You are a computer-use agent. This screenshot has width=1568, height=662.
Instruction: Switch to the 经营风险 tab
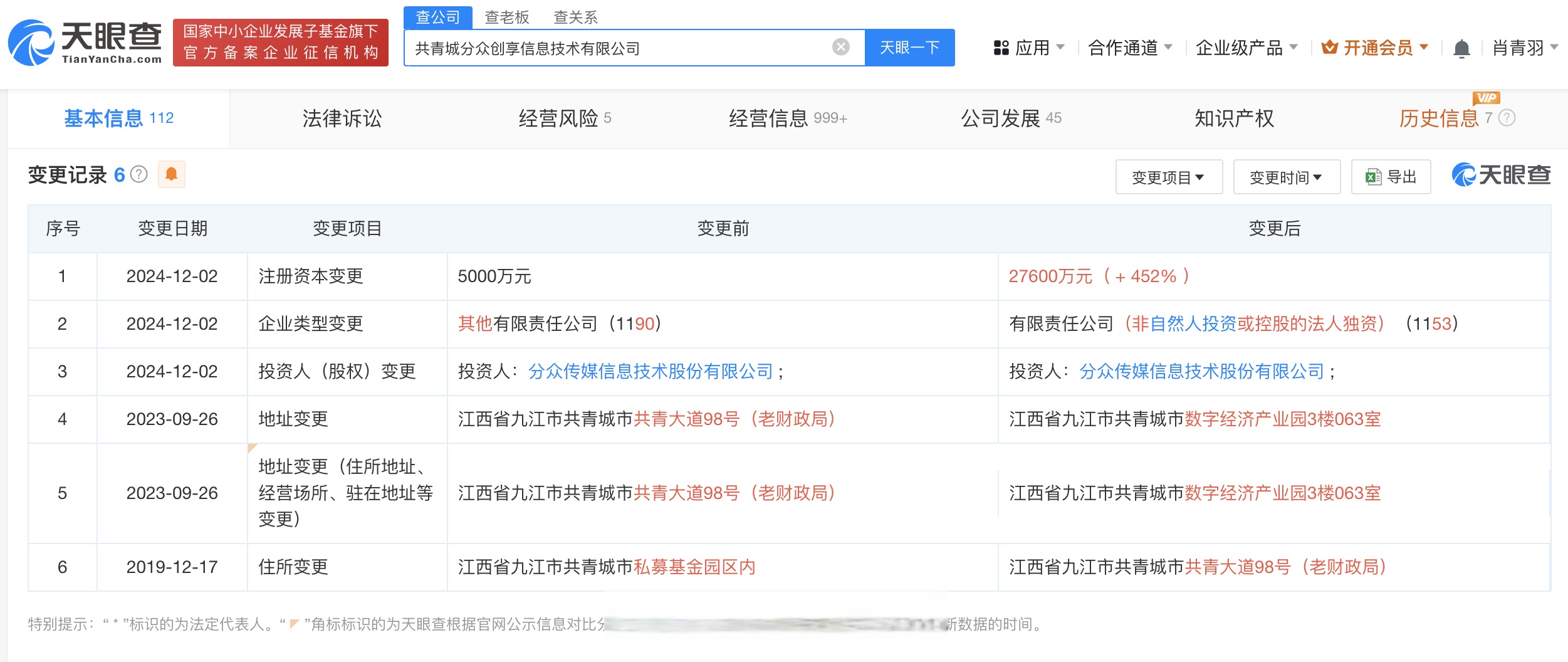coord(565,118)
